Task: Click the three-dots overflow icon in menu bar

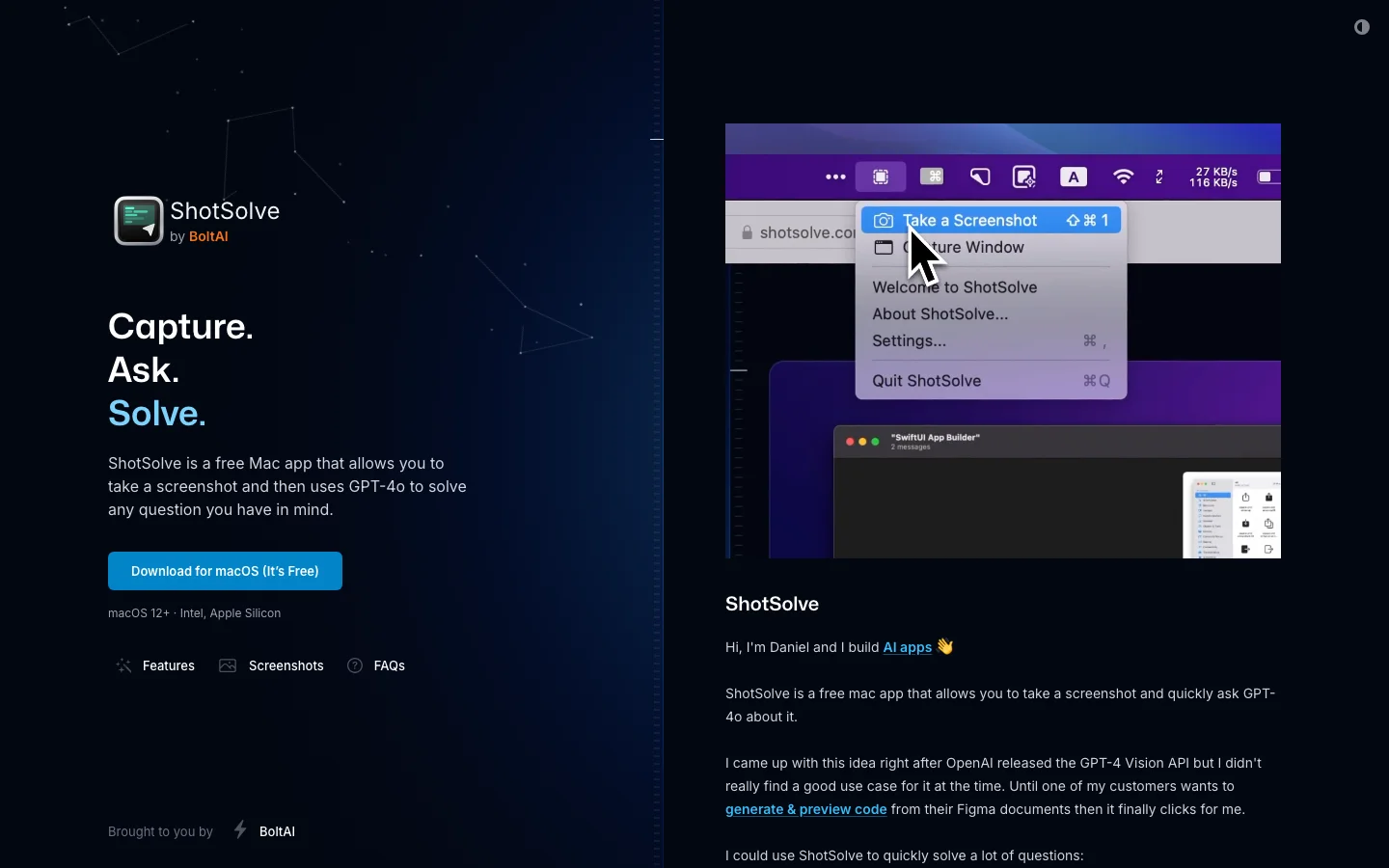Action: pyautogui.click(x=836, y=177)
